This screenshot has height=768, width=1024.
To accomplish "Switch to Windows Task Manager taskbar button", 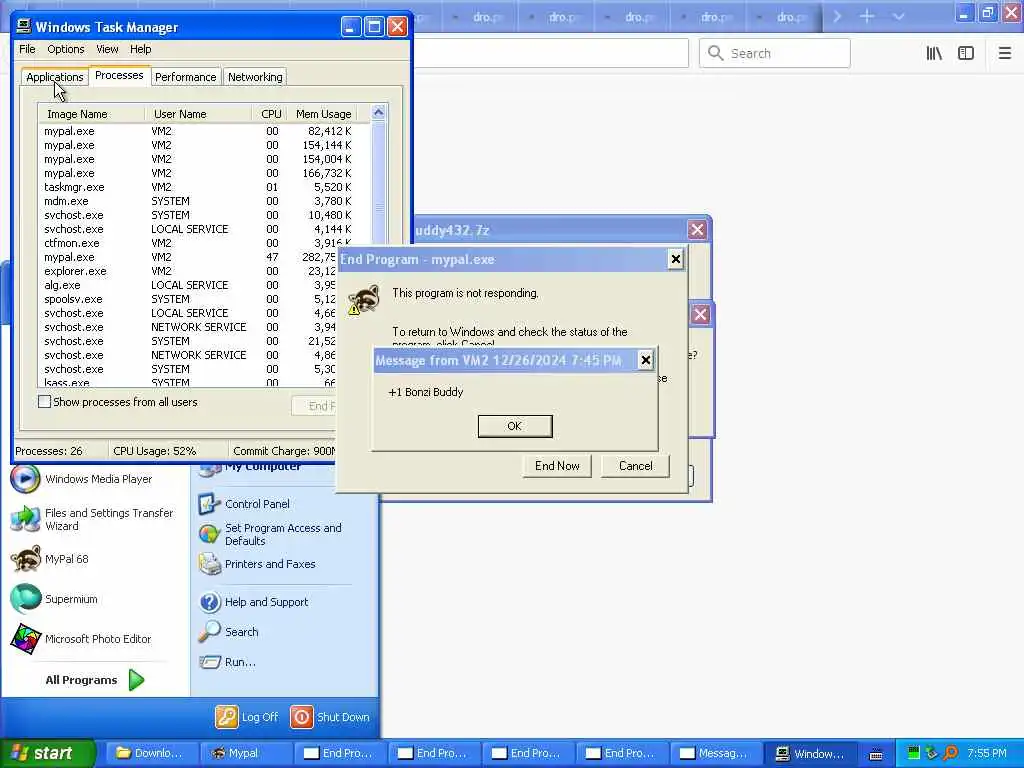I will pos(810,753).
